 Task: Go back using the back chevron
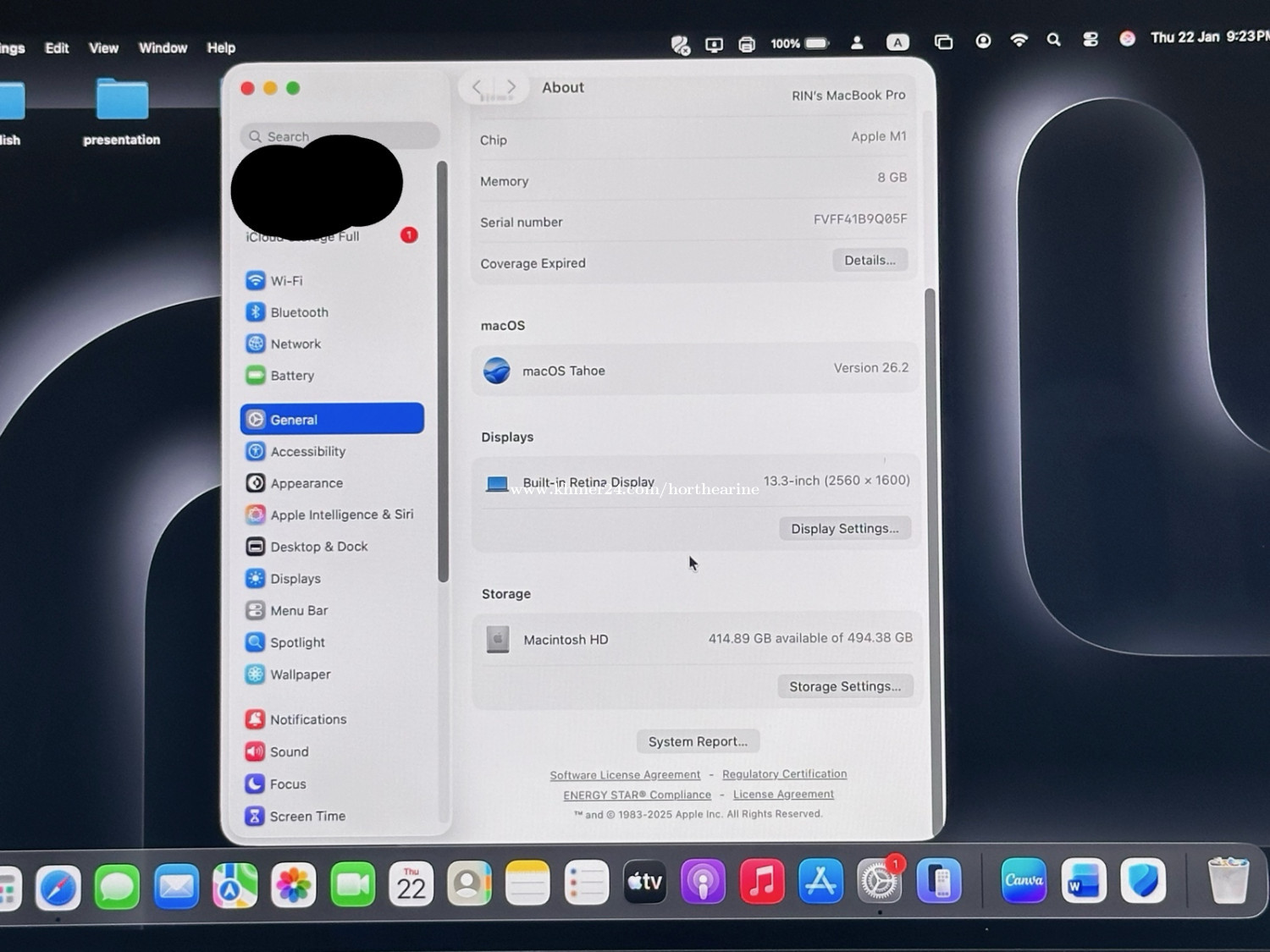[x=478, y=87]
